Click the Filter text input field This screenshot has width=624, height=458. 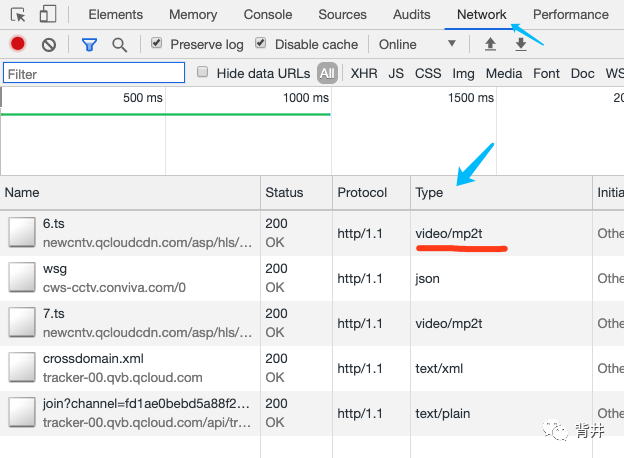point(94,73)
